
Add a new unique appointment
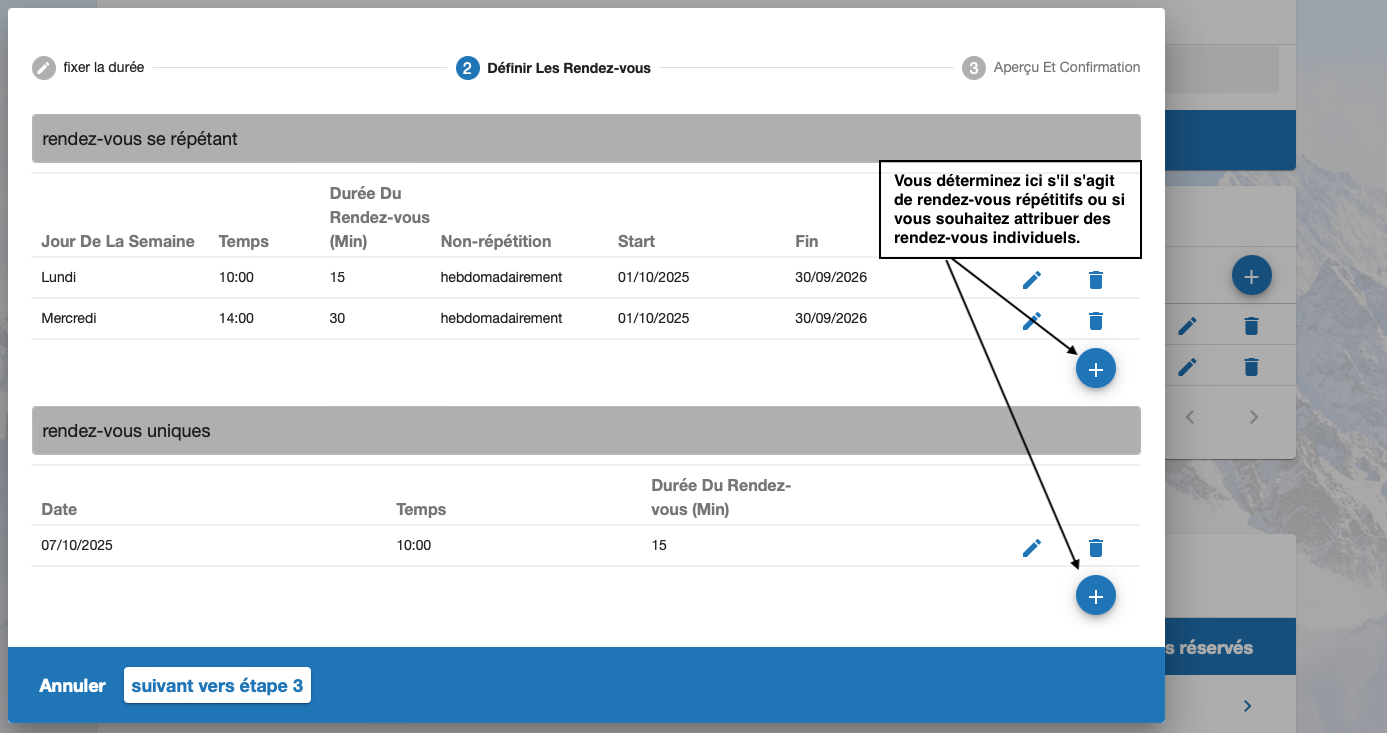point(1095,597)
